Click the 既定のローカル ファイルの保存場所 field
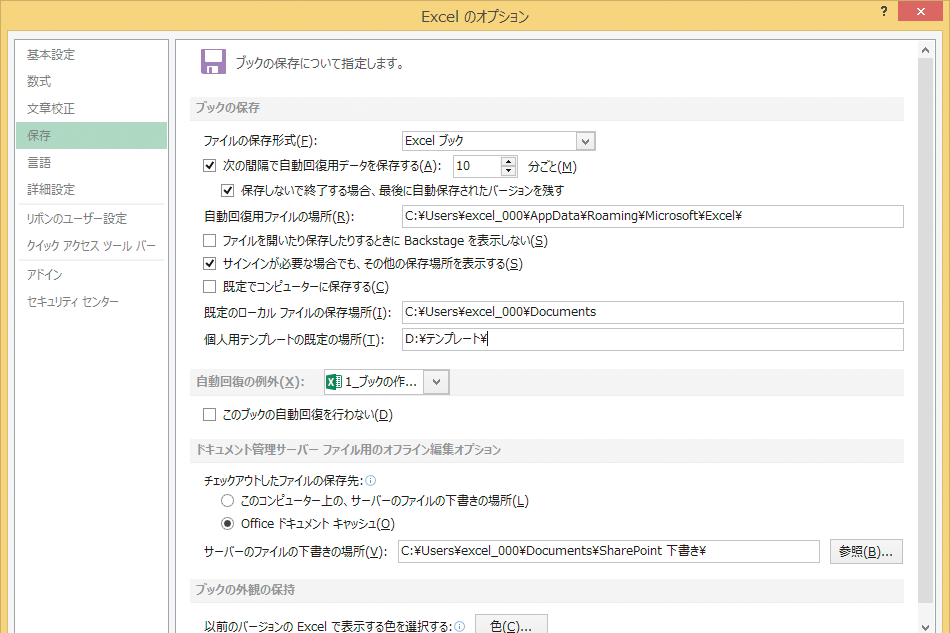 [x=653, y=312]
